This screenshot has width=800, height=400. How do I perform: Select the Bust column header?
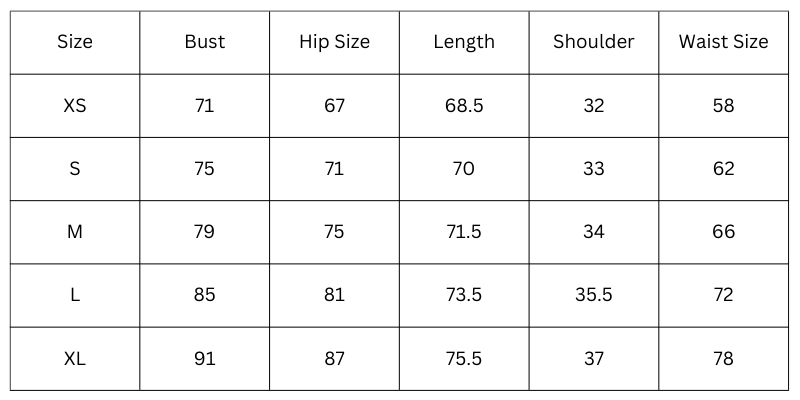[205, 42]
